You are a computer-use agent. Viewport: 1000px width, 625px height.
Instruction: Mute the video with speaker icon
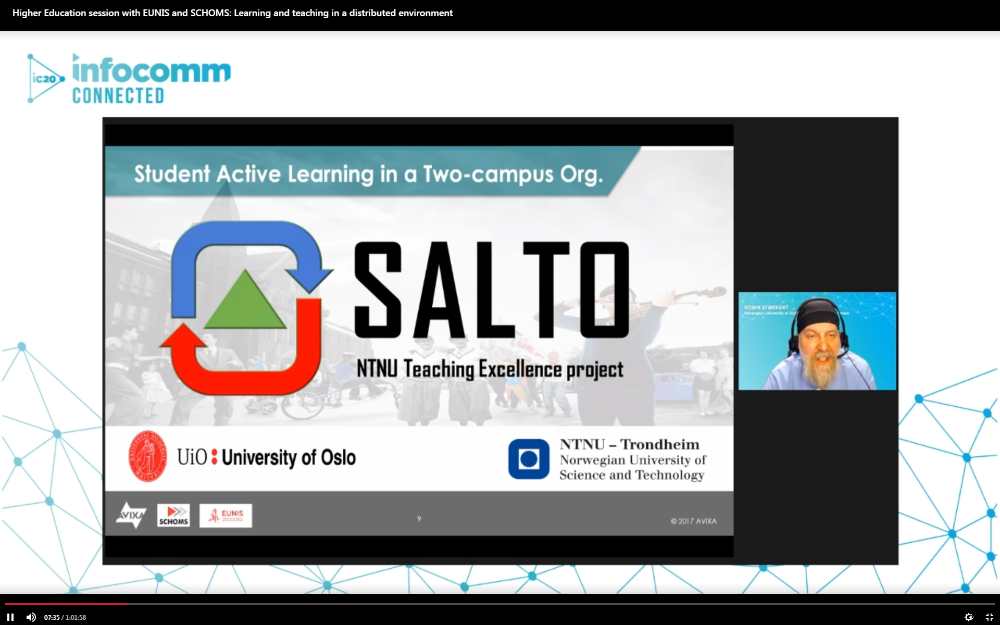(x=30, y=617)
